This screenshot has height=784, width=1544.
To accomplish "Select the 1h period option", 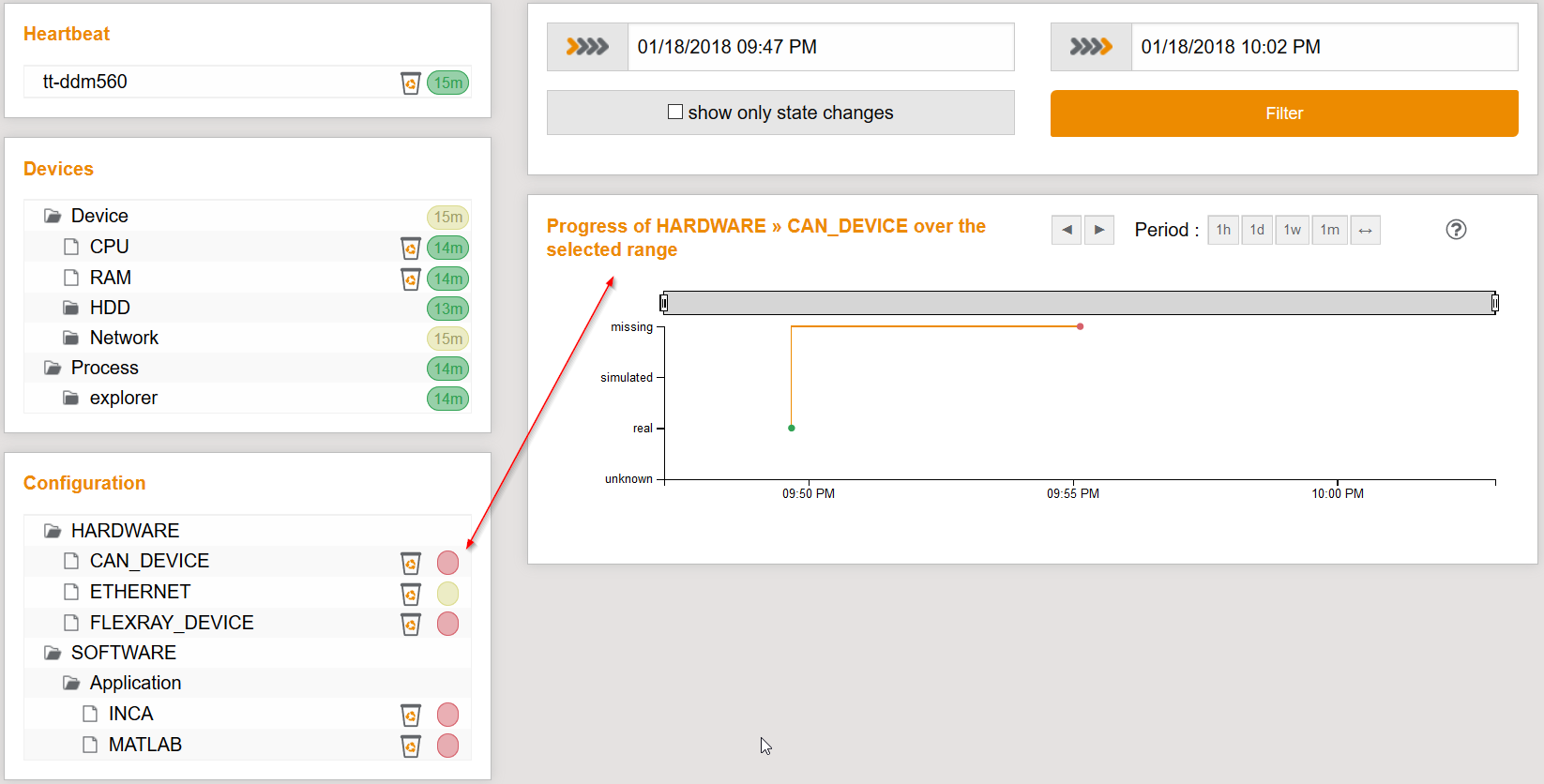I will [x=1223, y=230].
